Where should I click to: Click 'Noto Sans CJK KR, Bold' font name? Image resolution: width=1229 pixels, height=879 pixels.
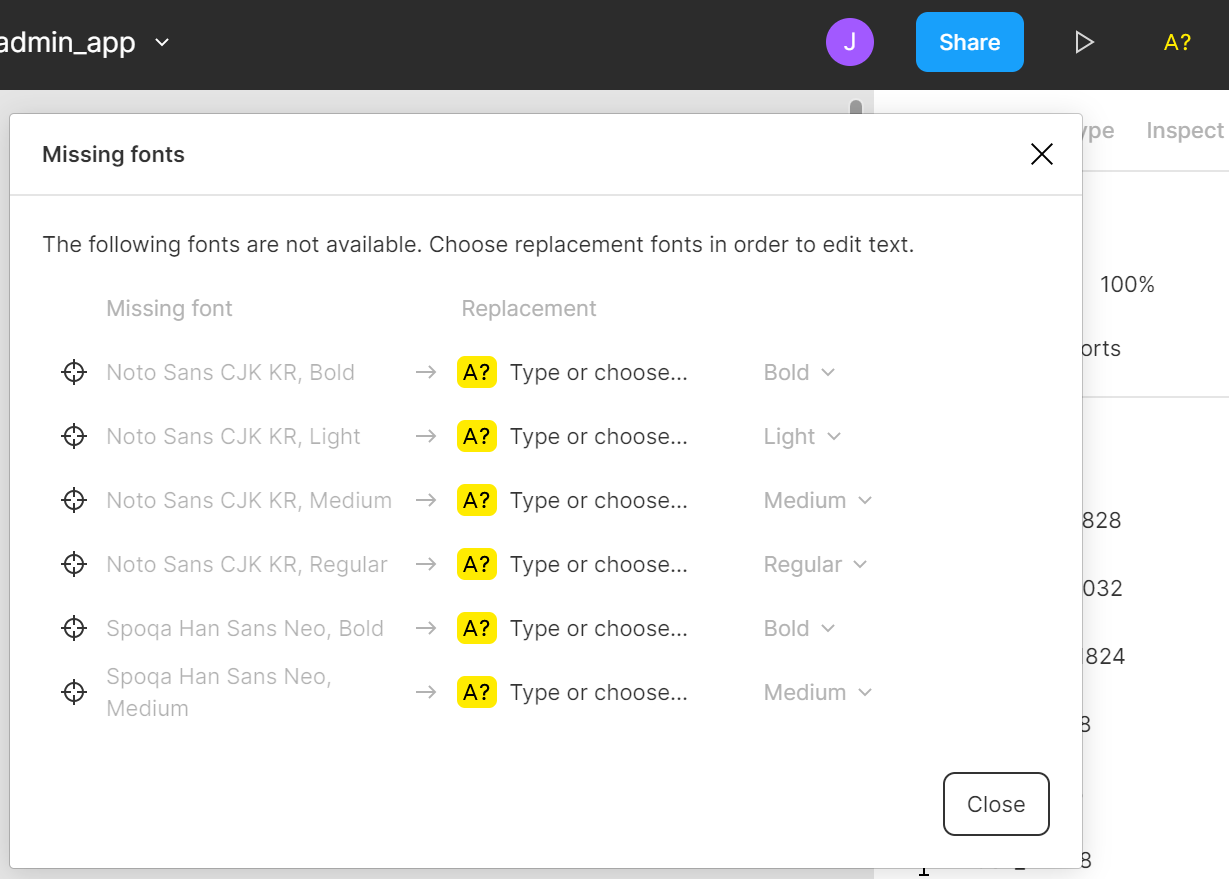[231, 372]
